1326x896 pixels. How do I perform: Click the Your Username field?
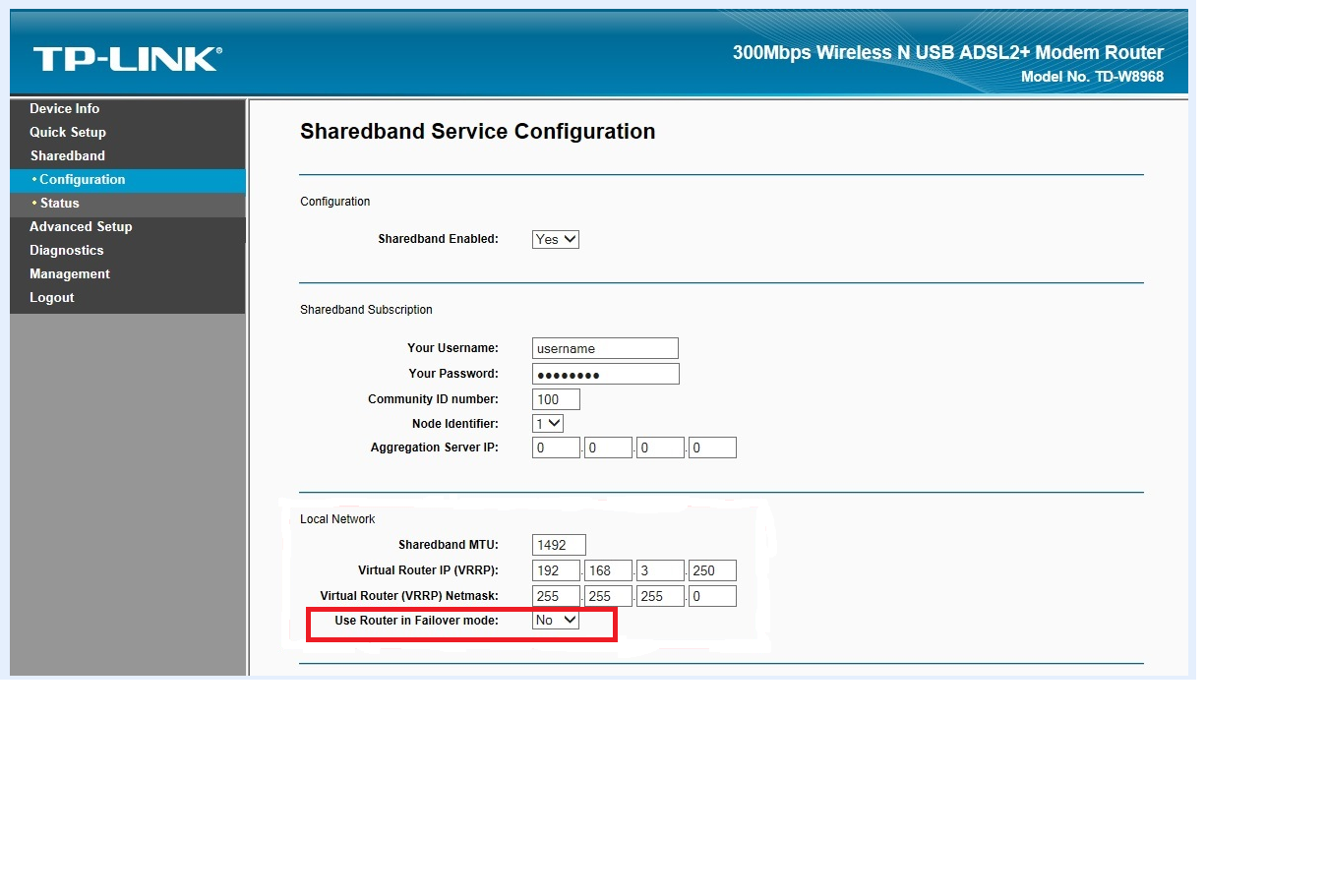[x=605, y=348]
